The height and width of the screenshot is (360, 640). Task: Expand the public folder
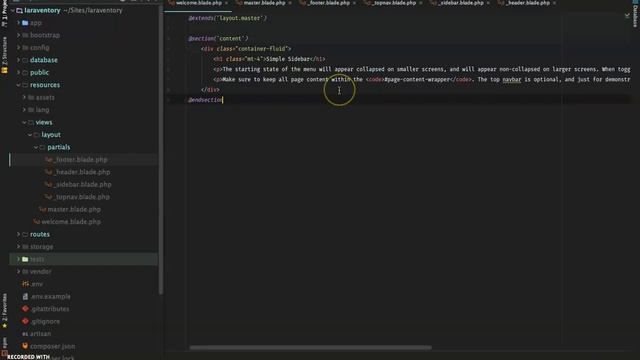point(18,72)
